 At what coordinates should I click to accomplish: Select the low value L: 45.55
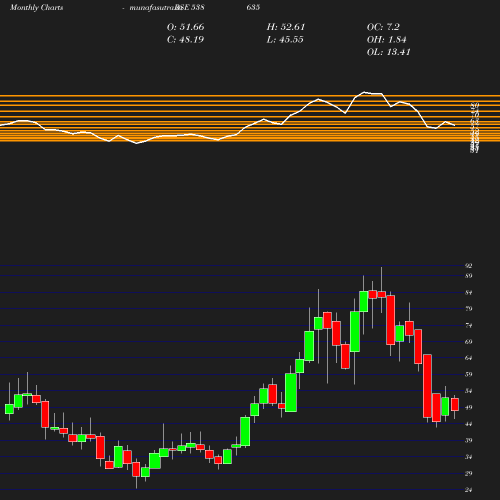pyautogui.click(x=285, y=40)
